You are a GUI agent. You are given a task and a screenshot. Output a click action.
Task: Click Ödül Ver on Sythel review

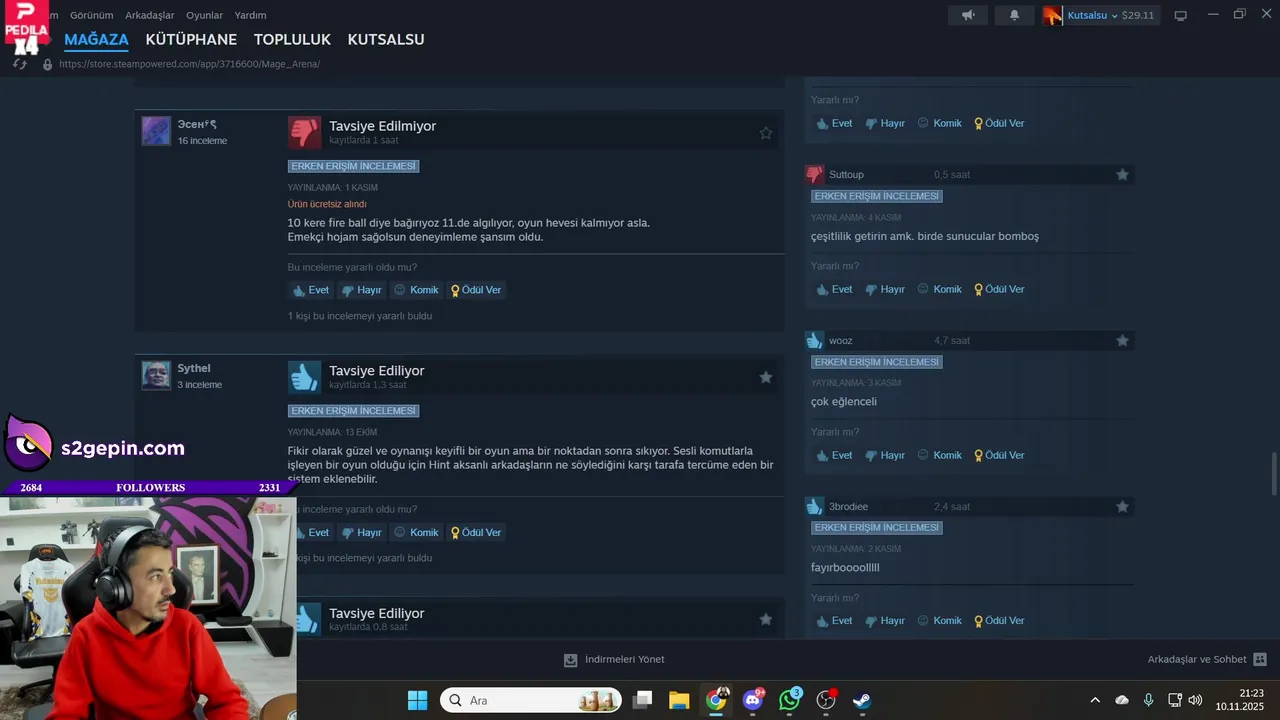pos(476,533)
